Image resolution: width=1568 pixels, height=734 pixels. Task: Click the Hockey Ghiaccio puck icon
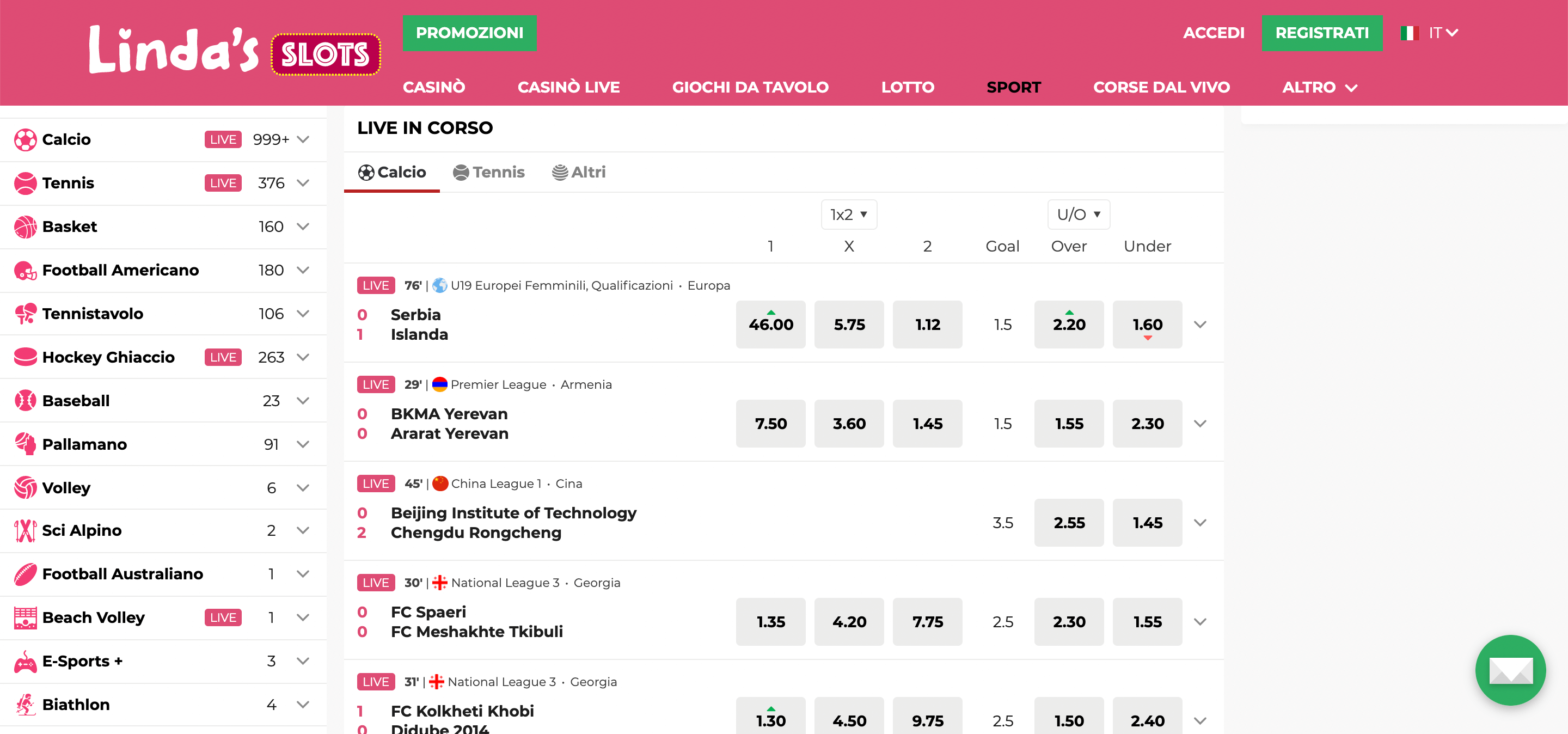click(25, 357)
